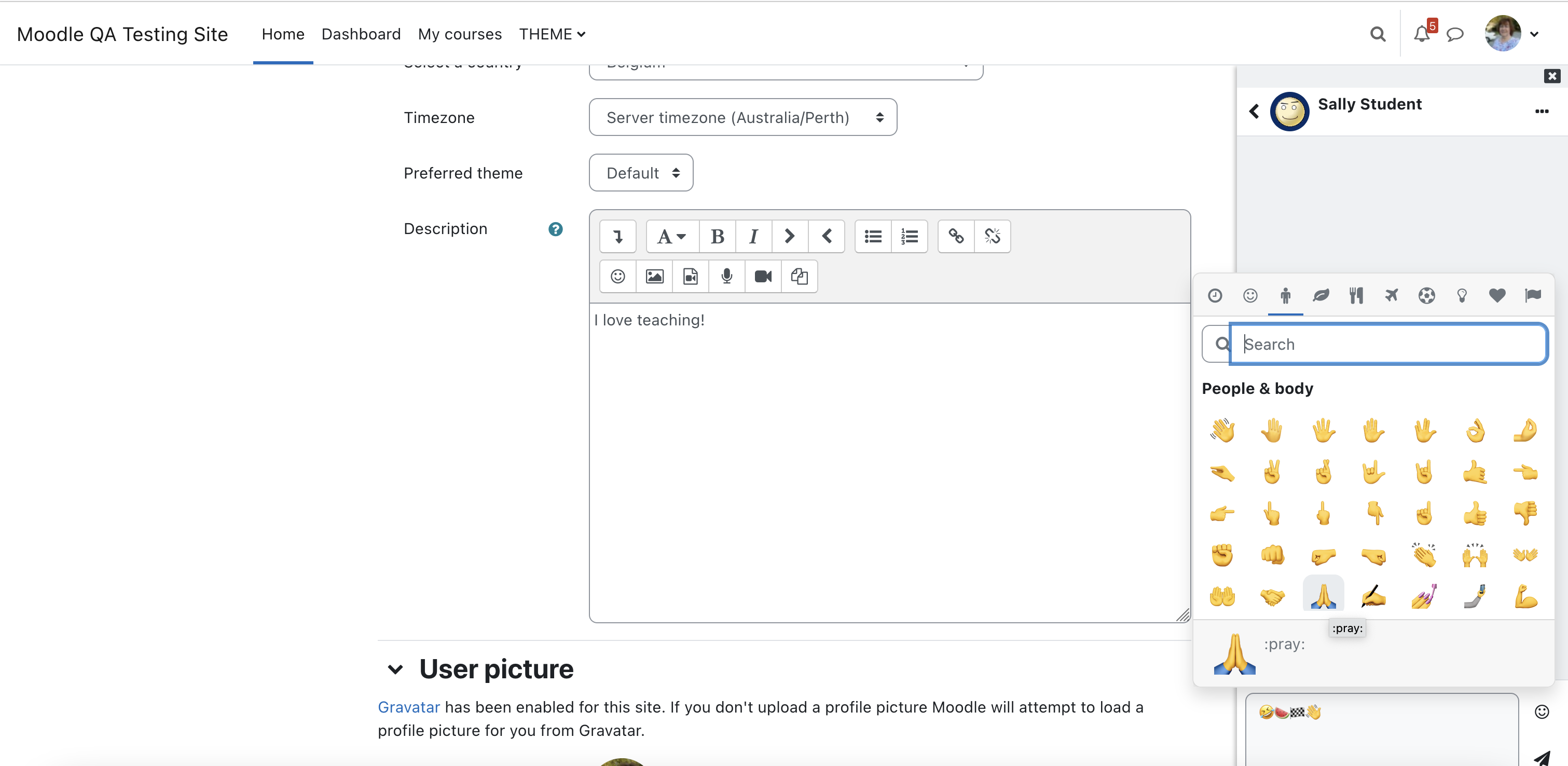Select the raised fist emoji

[1221, 555]
